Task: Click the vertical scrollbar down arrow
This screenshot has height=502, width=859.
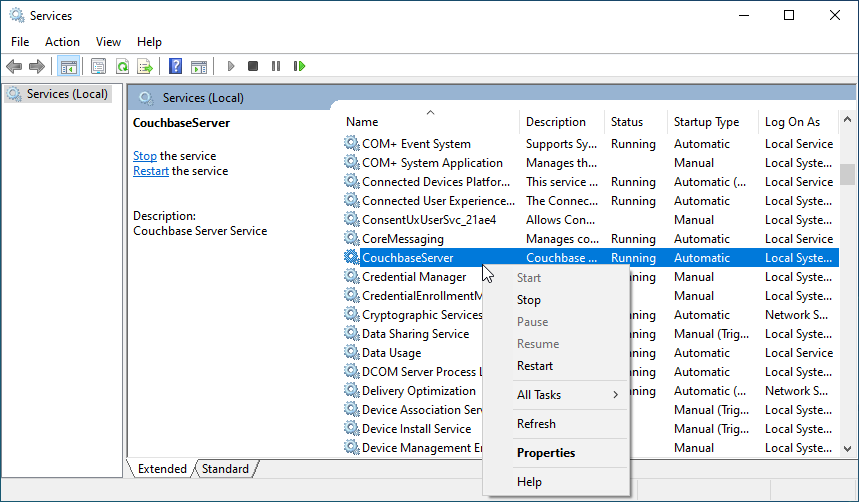Action: click(847, 449)
